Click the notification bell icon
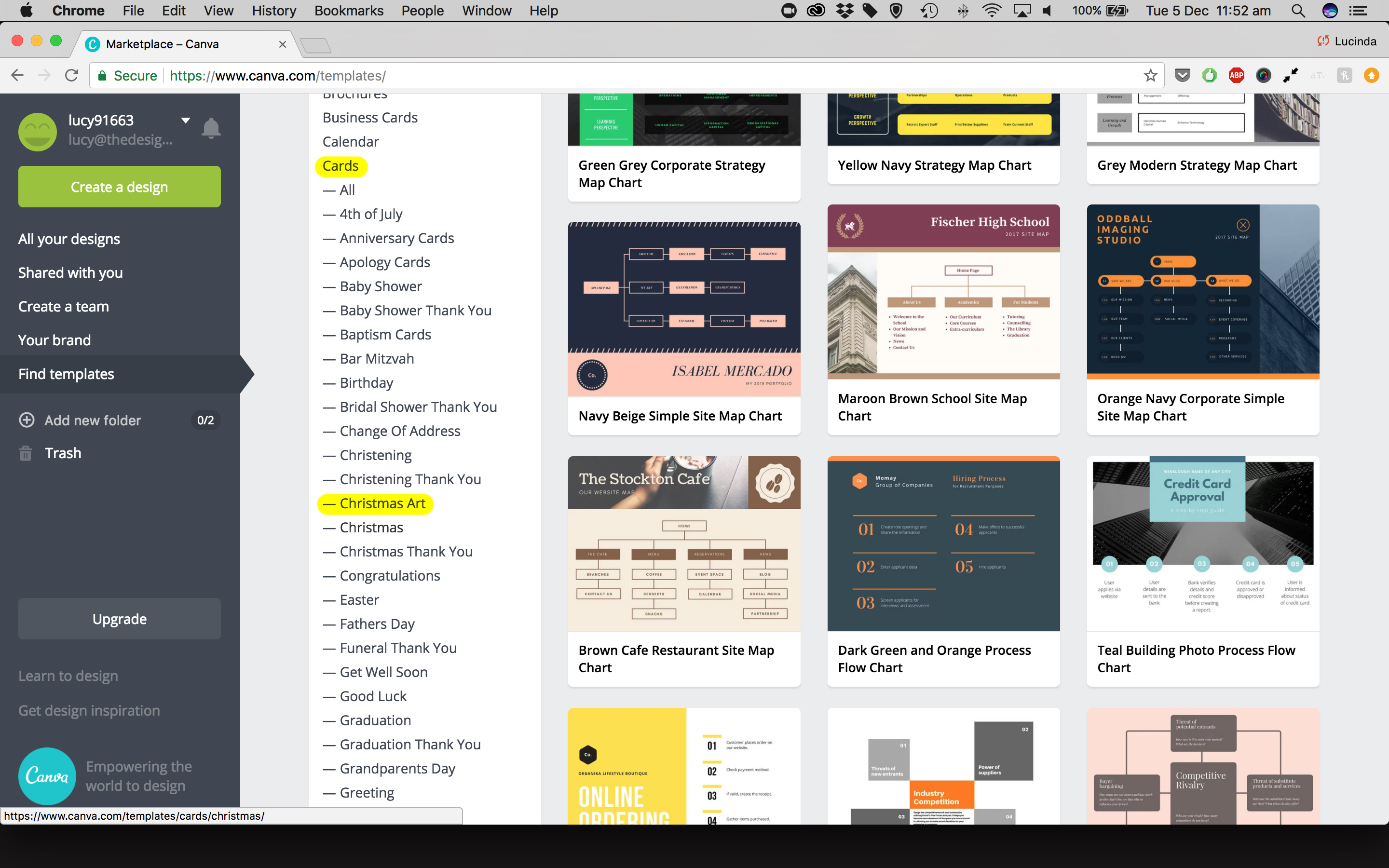 click(211, 128)
